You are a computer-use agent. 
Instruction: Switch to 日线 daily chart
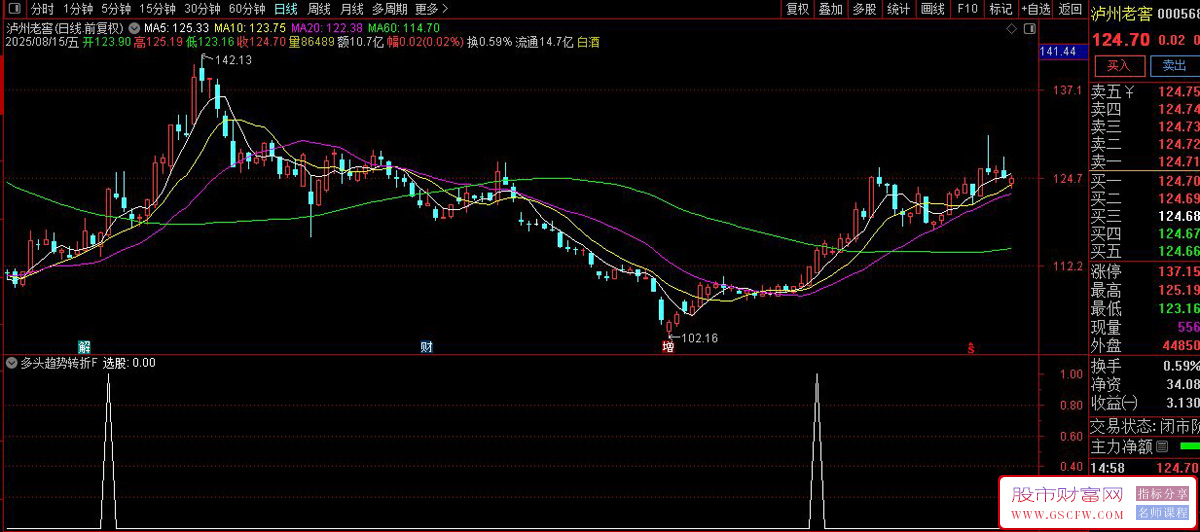tap(286, 9)
